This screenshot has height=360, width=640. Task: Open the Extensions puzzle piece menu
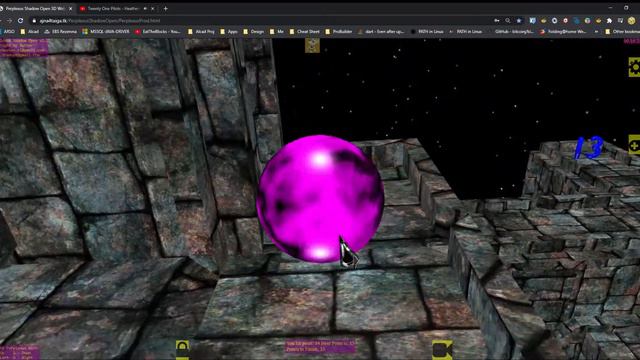[x=609, y=20]
